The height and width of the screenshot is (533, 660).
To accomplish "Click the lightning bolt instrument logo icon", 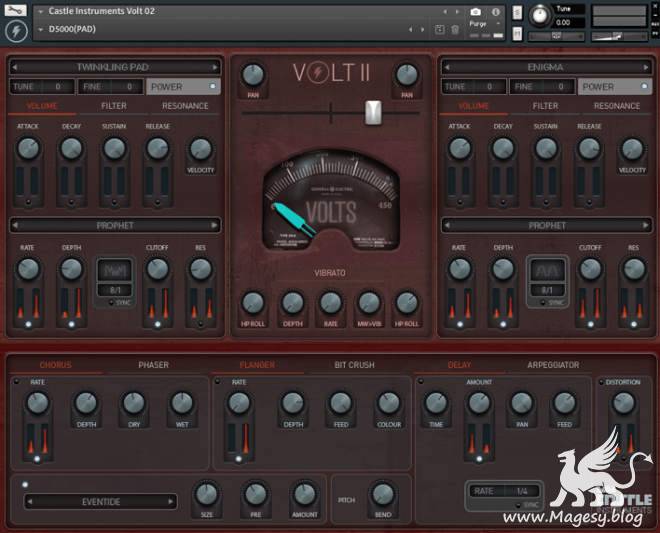I will pyautogui.click(x=16, y=31).
